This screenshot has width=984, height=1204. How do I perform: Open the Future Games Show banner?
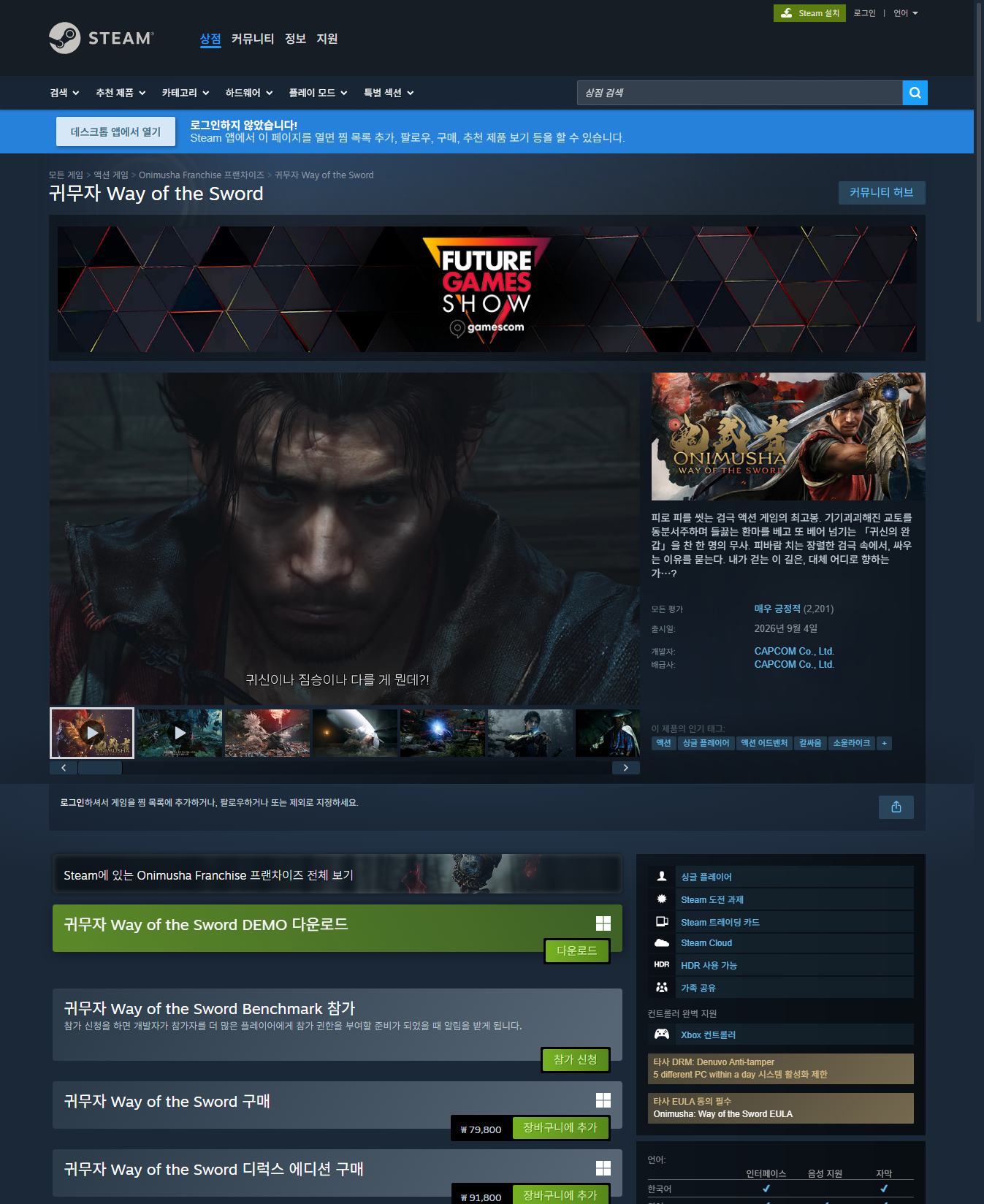(487, 289)
